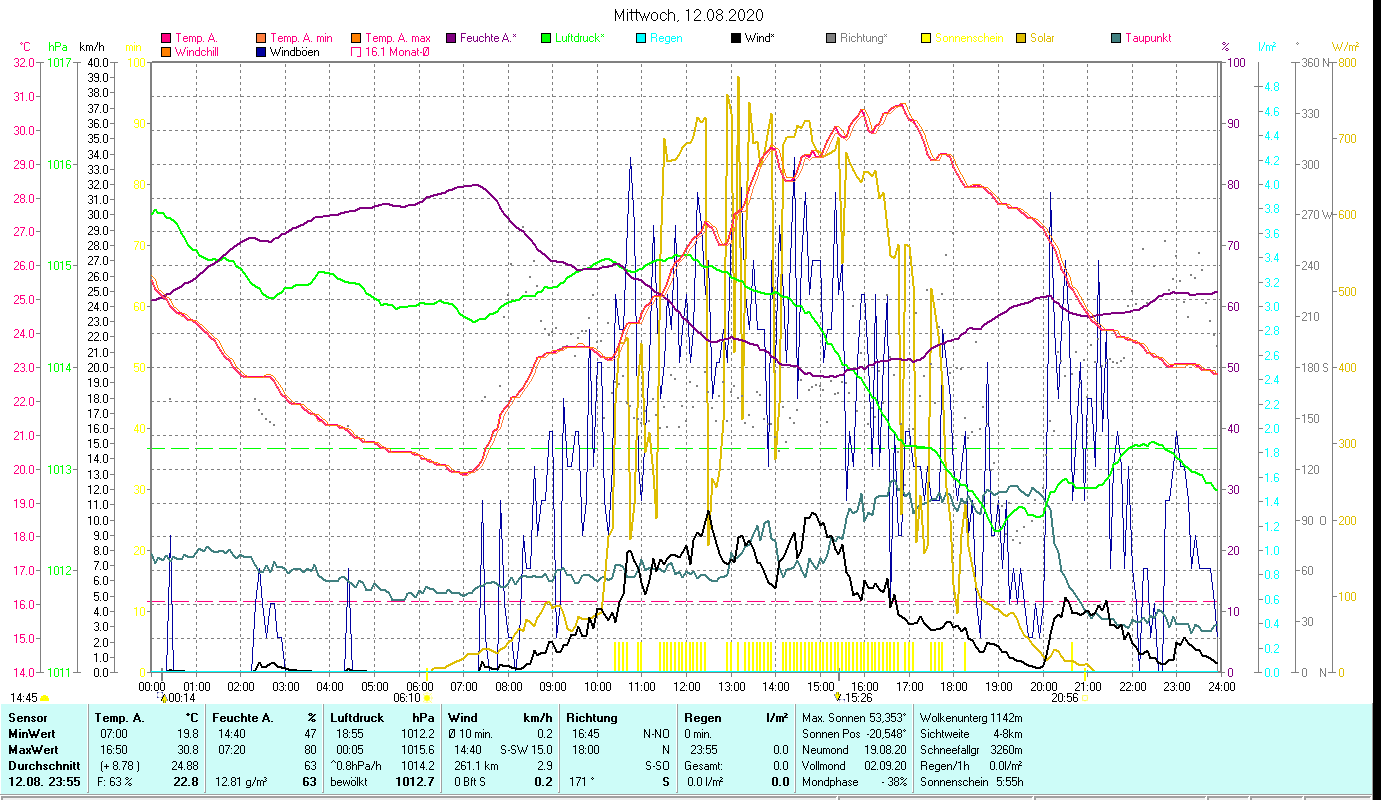Click the Temp. A. max legend color square
This screenshot has height=800, width=1381.
pos(355,38)
